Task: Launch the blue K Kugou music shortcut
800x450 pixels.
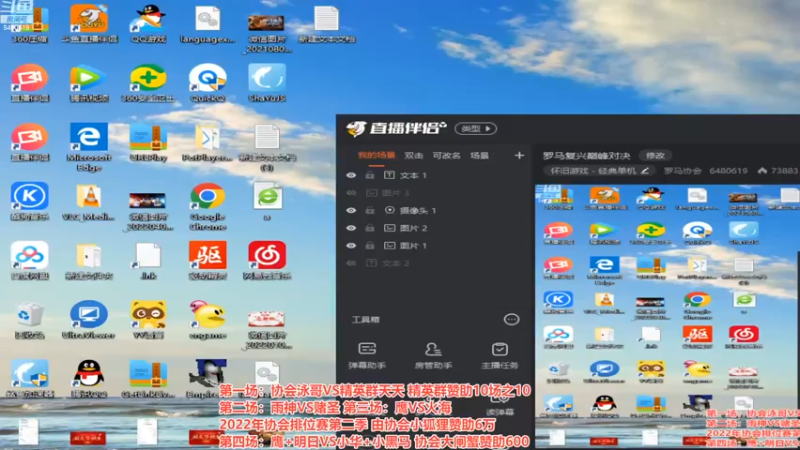Action: point(30,201)
